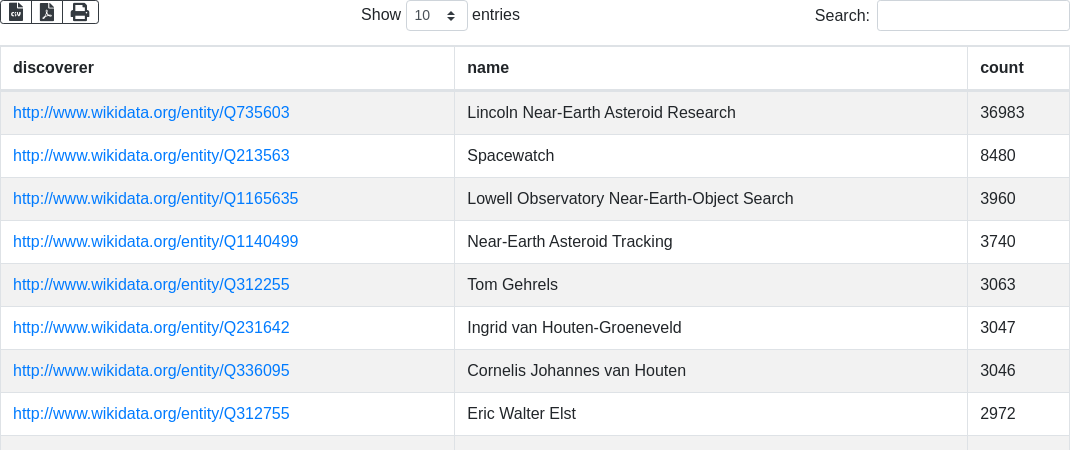
Task: Open the Q213563 Wikidata link
Action: tap(151, 156)
